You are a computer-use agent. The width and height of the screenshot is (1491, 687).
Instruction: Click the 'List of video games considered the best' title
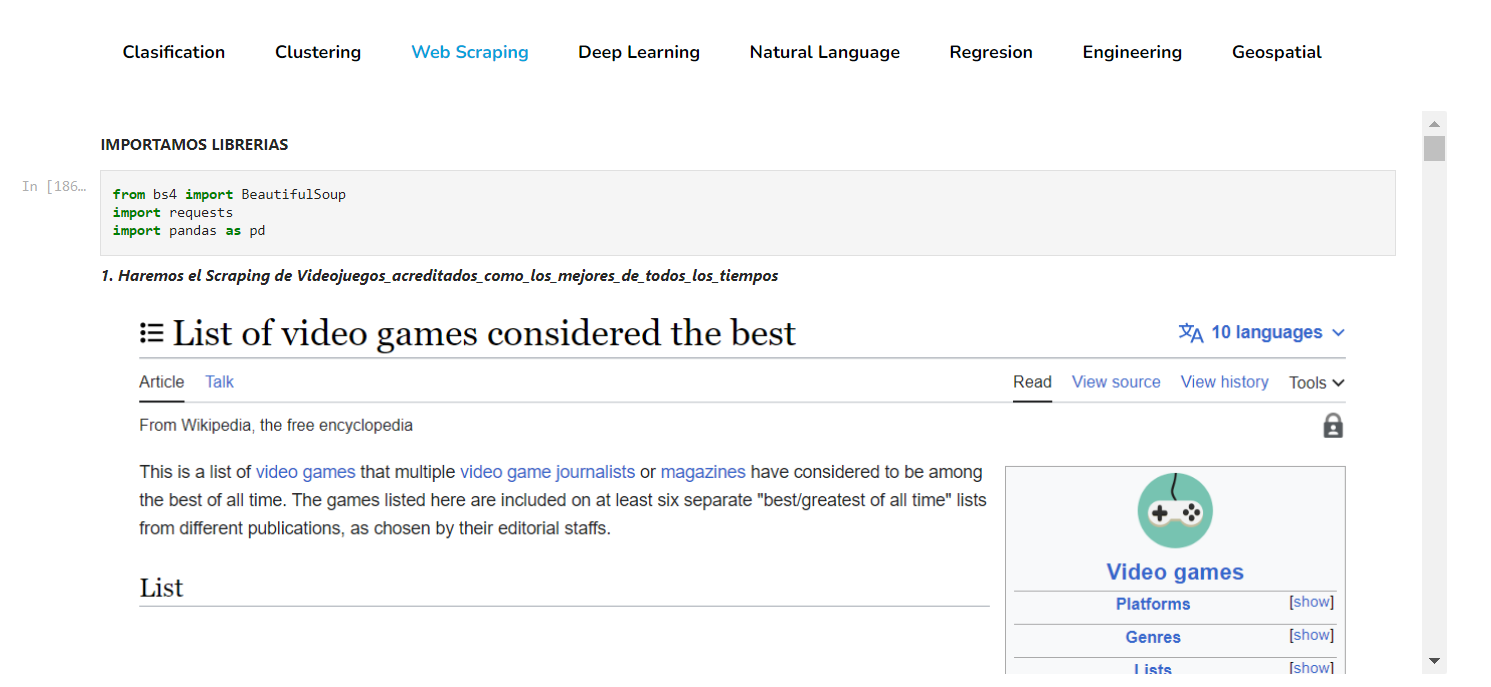484,333
